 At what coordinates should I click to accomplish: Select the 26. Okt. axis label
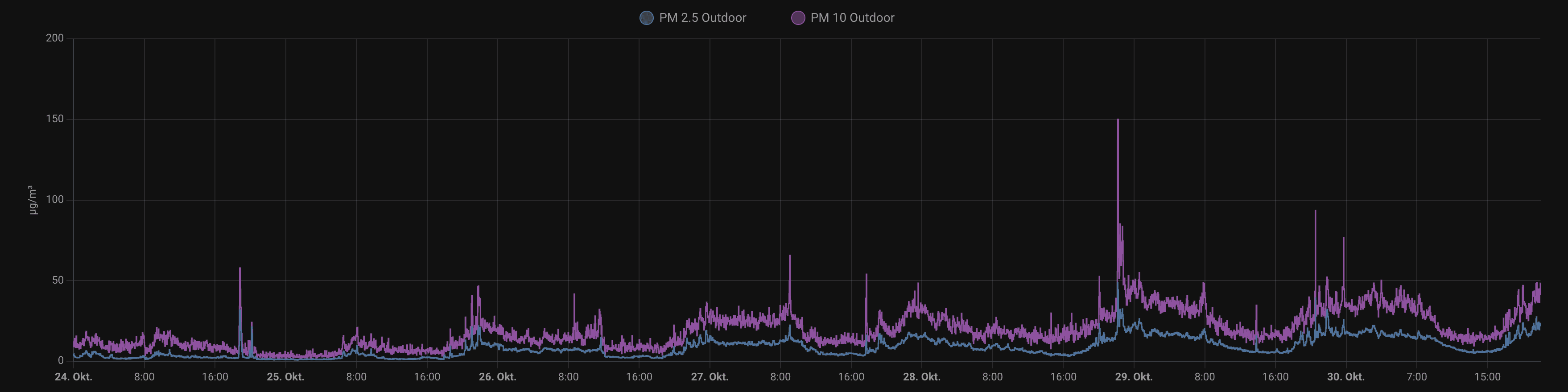[497, 377]
